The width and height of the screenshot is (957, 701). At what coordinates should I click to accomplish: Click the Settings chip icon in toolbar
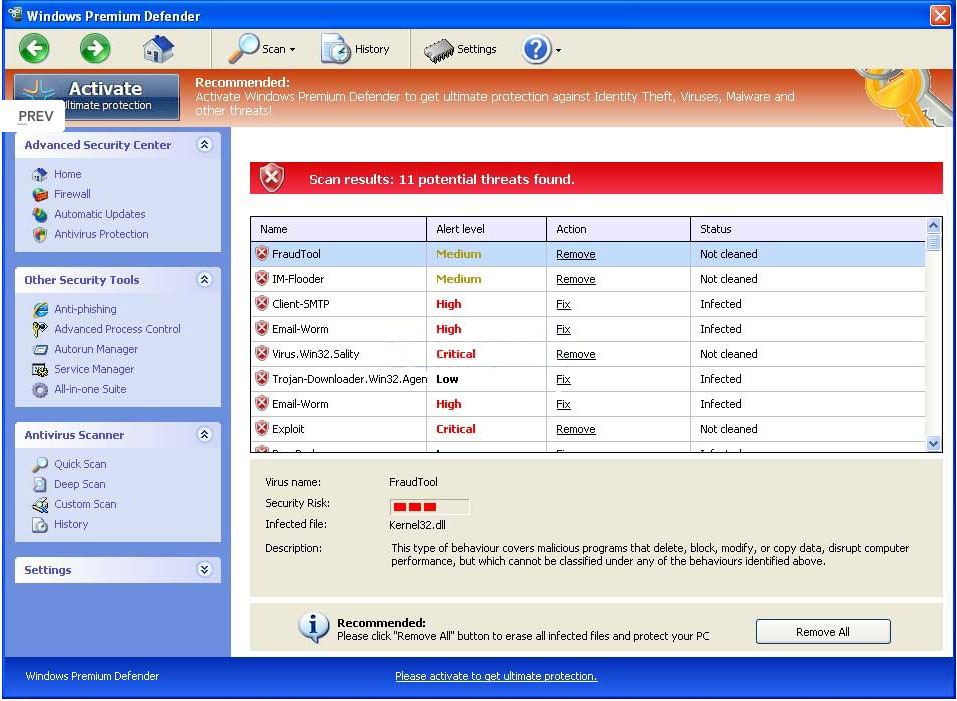pos(439,51)
